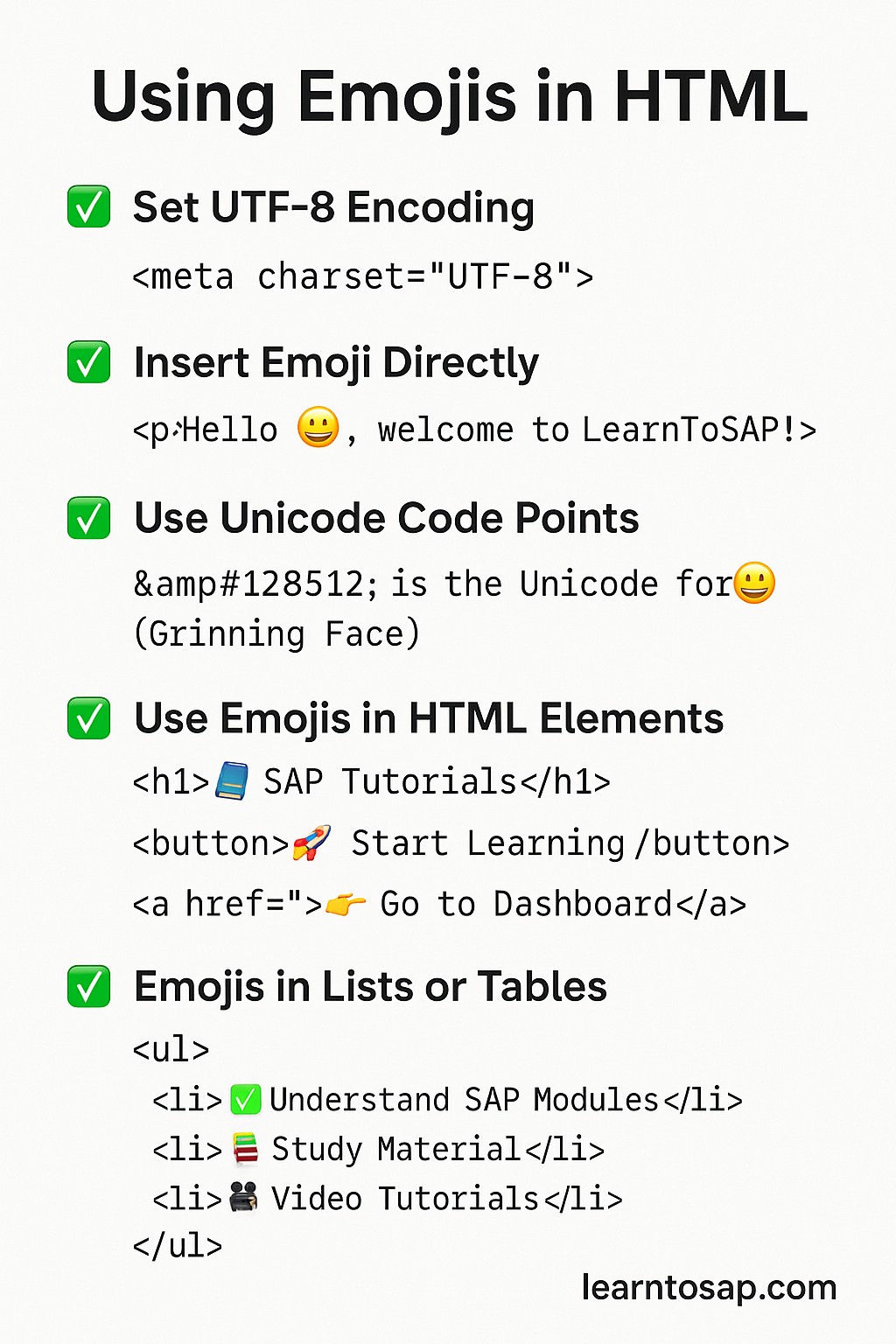Click the grinning emoji after 'Unicode for'
The height and width of the screenshot is (1344, 896).
754,583
